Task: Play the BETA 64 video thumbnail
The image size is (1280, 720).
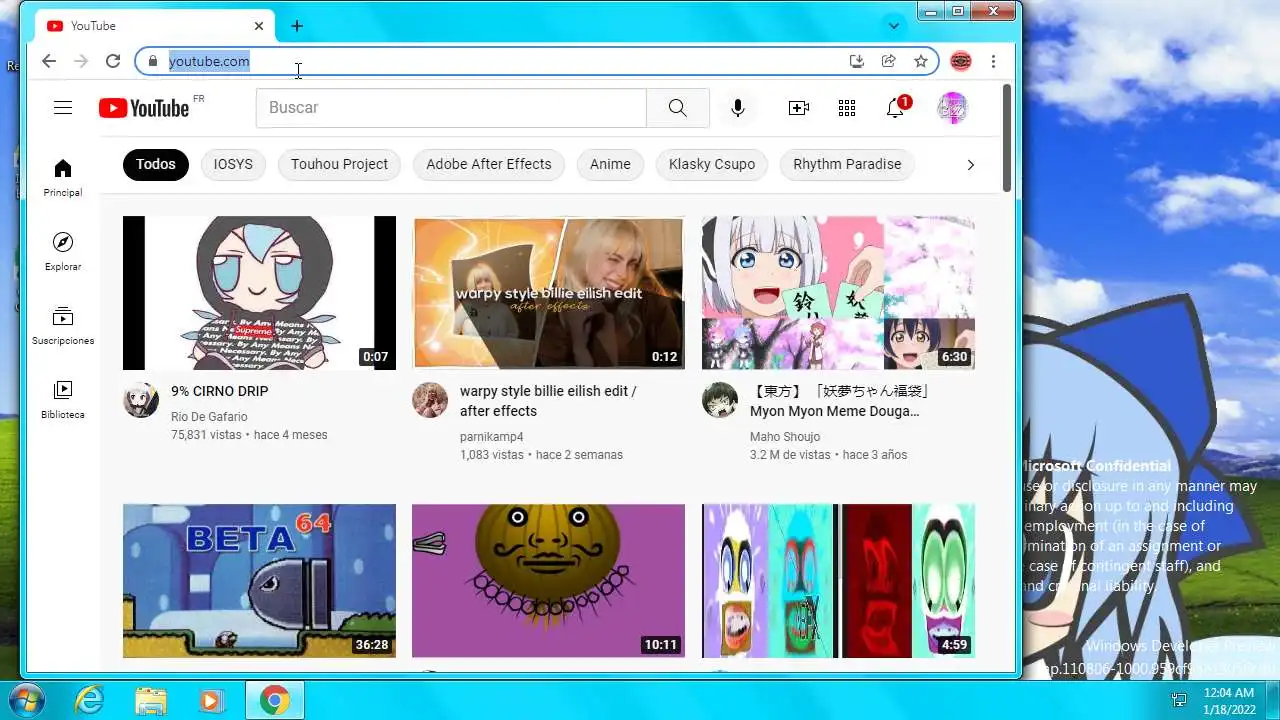Action: point(259,581)
